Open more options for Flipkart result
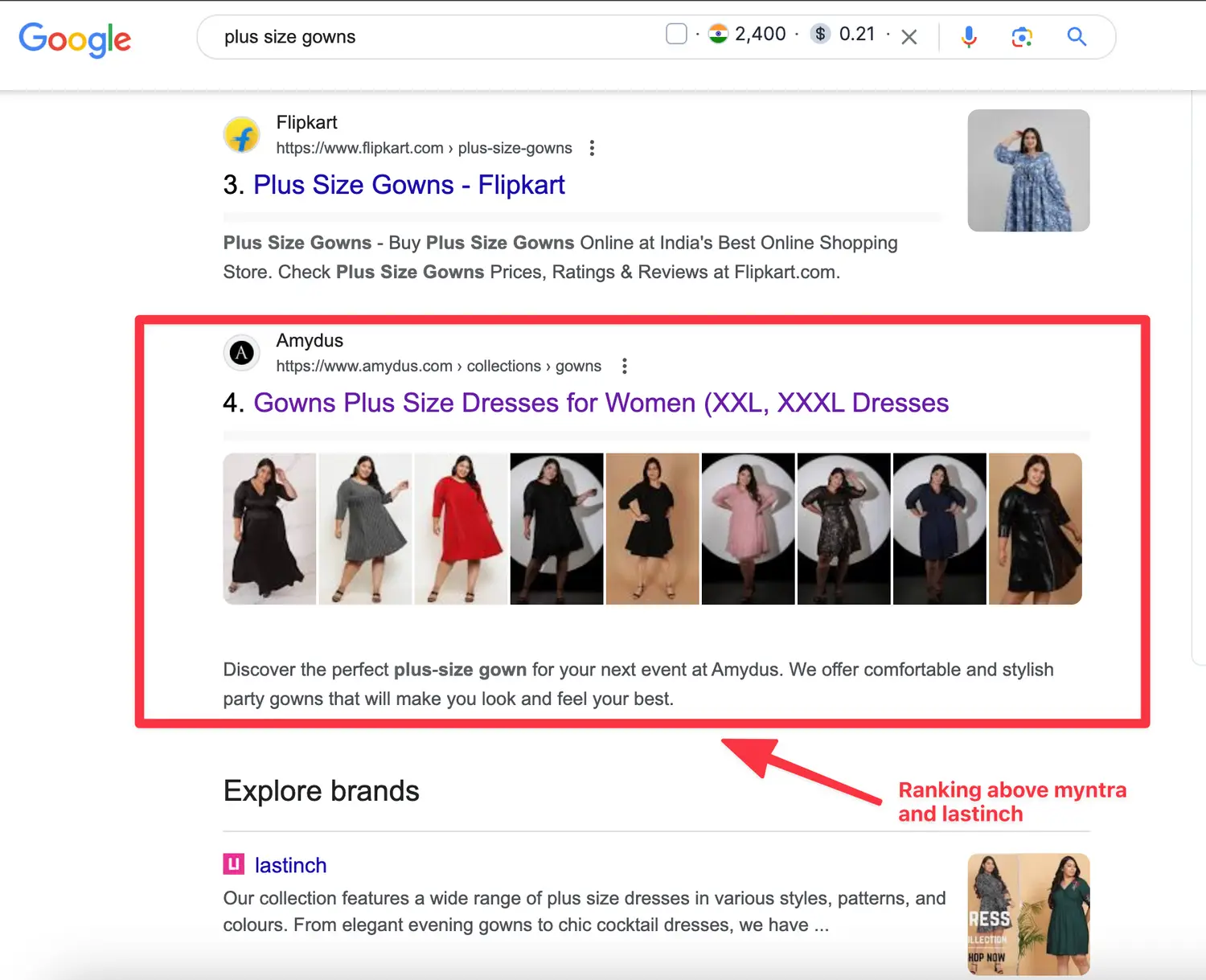The height and width of the screenshot is (980, 1206). click(592, 148)
